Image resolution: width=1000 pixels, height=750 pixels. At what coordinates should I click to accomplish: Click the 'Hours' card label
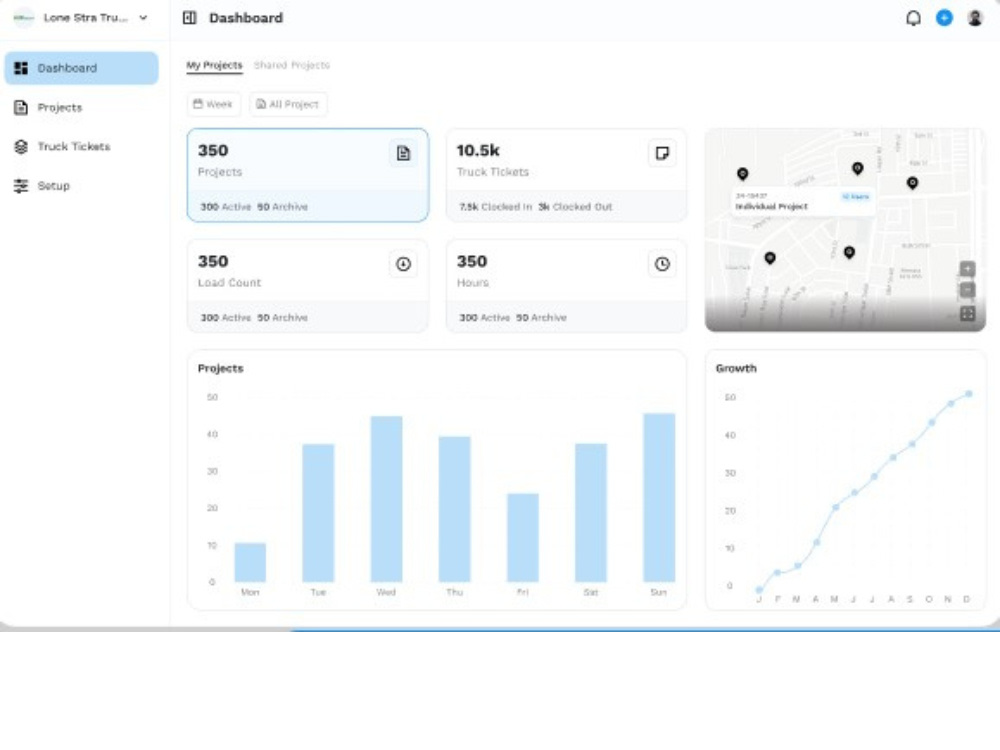pos(473,283)
